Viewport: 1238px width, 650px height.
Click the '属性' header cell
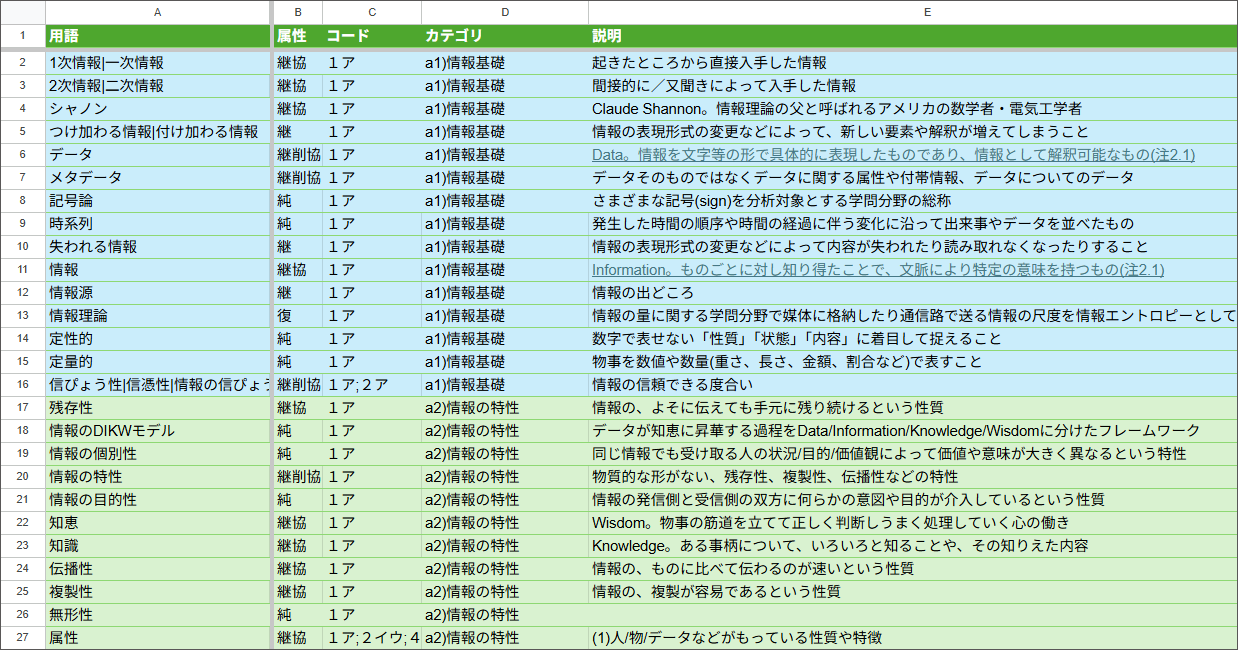298,37
